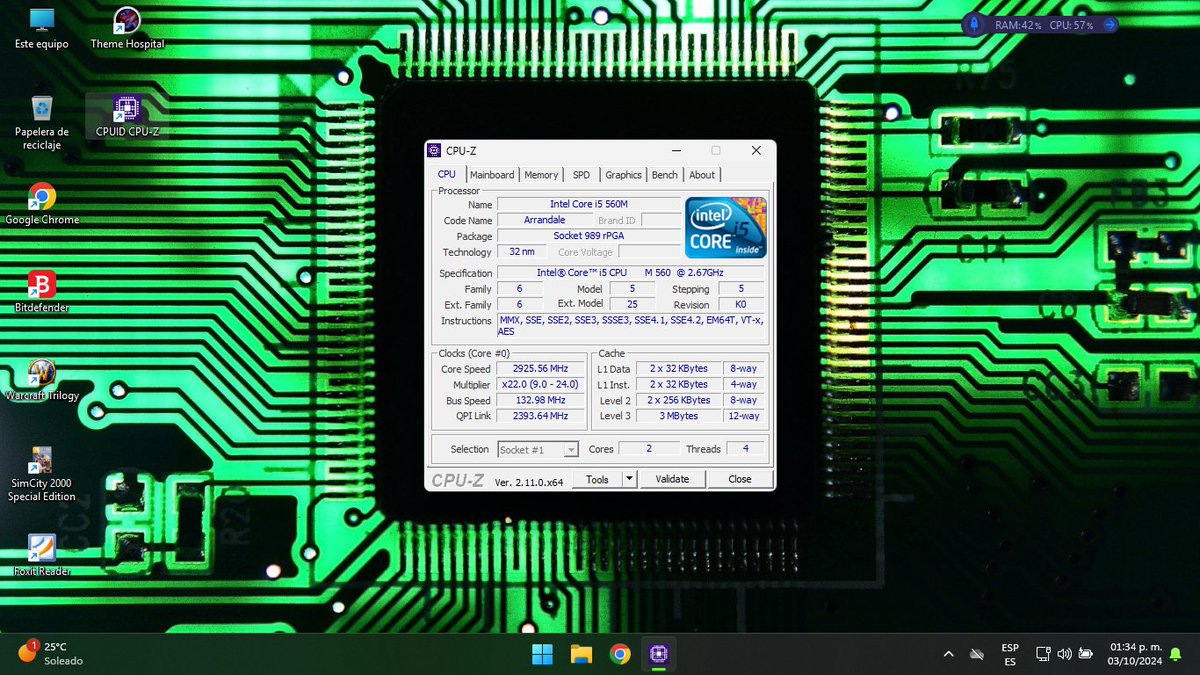Image resolution: width=1200 pixels, height=675 pixels.
Task: Open the Bench tab
Action: pyautogui.click(x=664, y=175)
